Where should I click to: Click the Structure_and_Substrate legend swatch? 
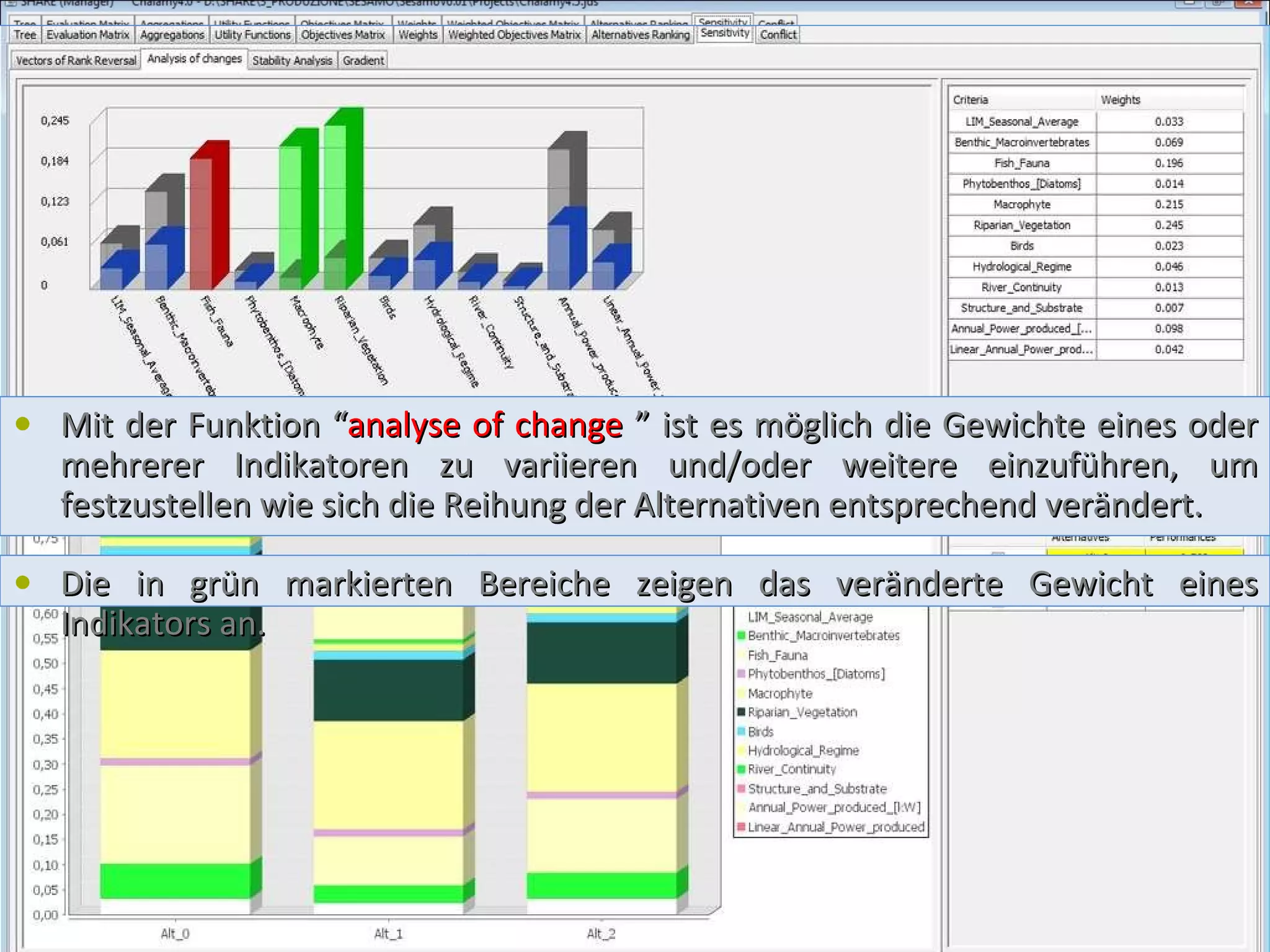741,788
